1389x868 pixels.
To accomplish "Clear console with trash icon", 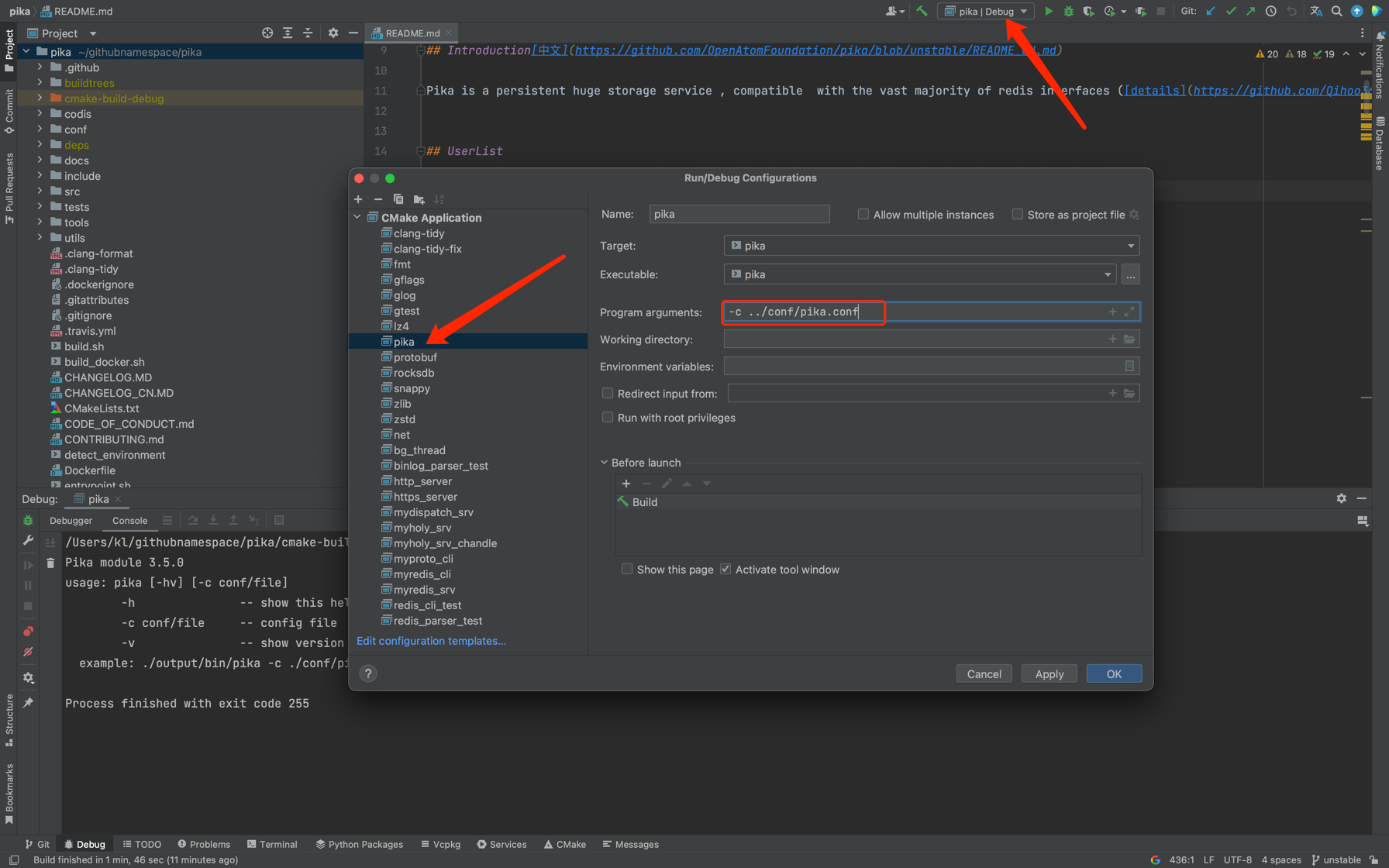I will [50, 563].
